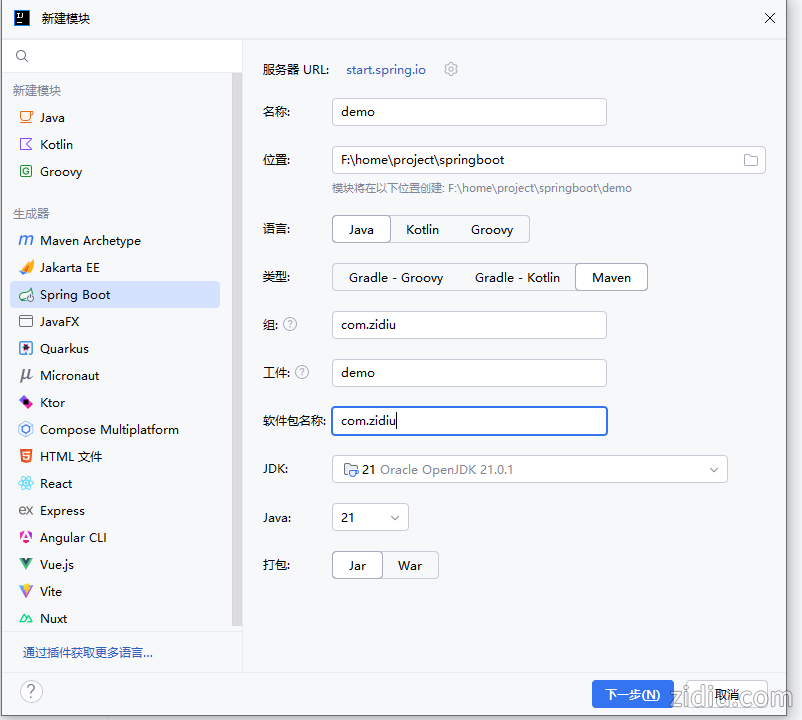The height and width of the screenshot is (720, 802).
Task: Expand the Java version dropdown
Action: click(370, 517)
